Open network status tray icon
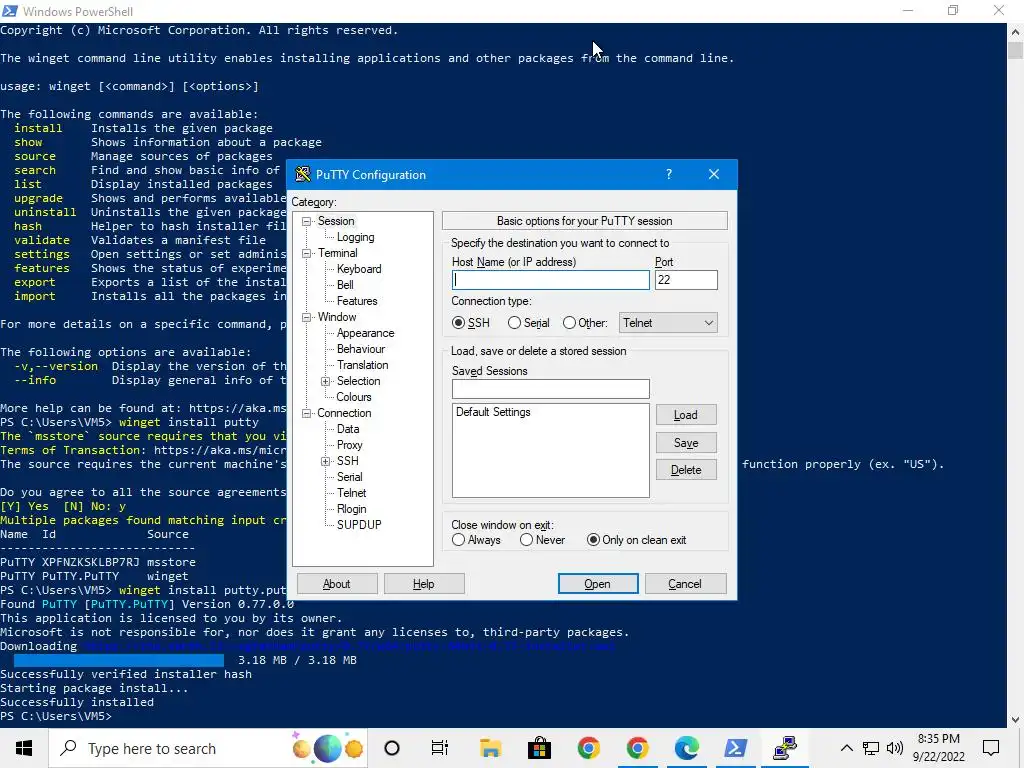Image resolution: width=1024 pixels, height=768 pixels. pos(871,748)
